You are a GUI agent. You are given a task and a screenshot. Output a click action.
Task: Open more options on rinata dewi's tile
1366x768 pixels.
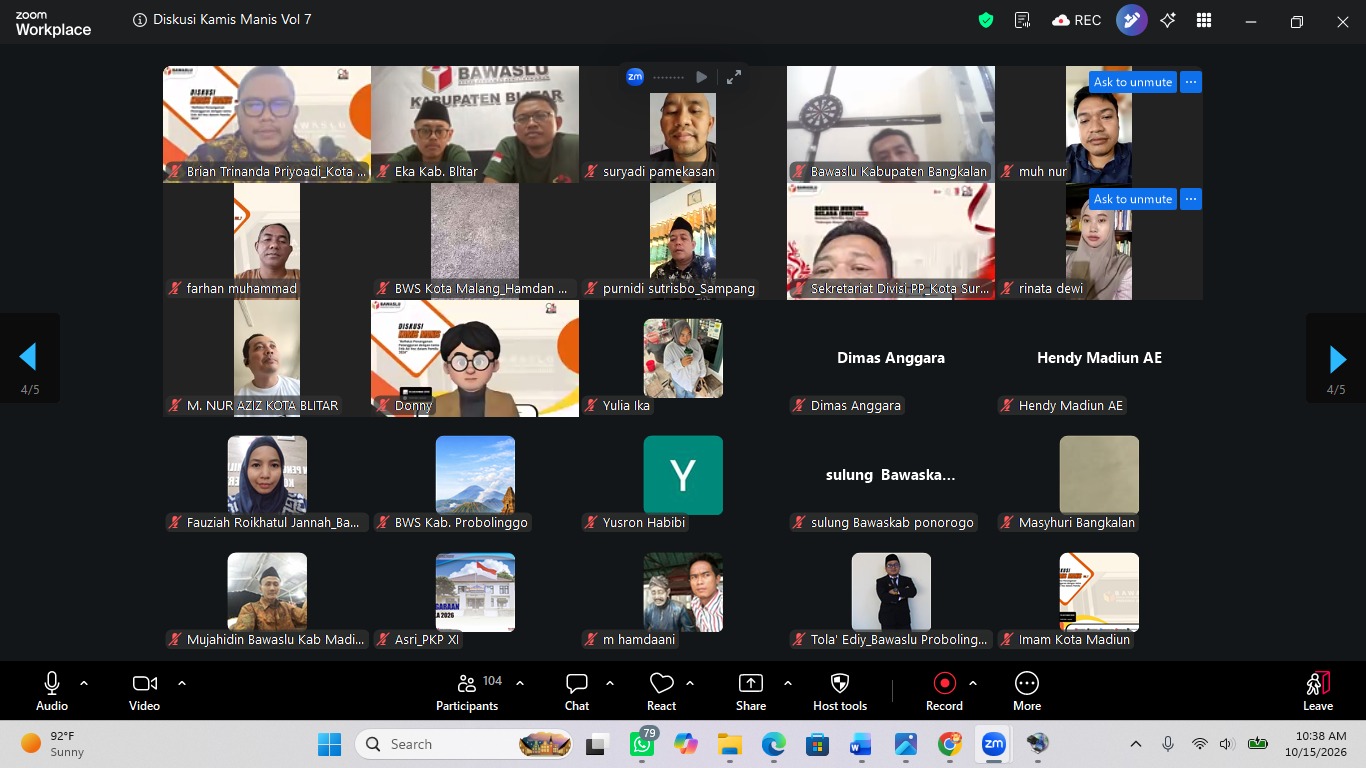(x=1190, y=199)
